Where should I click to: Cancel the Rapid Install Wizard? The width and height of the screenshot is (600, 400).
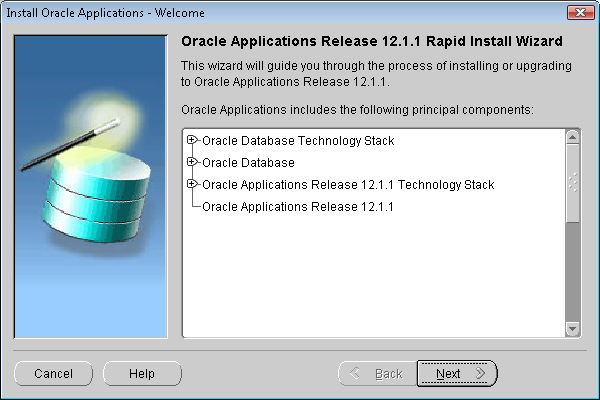coord(54,373)
